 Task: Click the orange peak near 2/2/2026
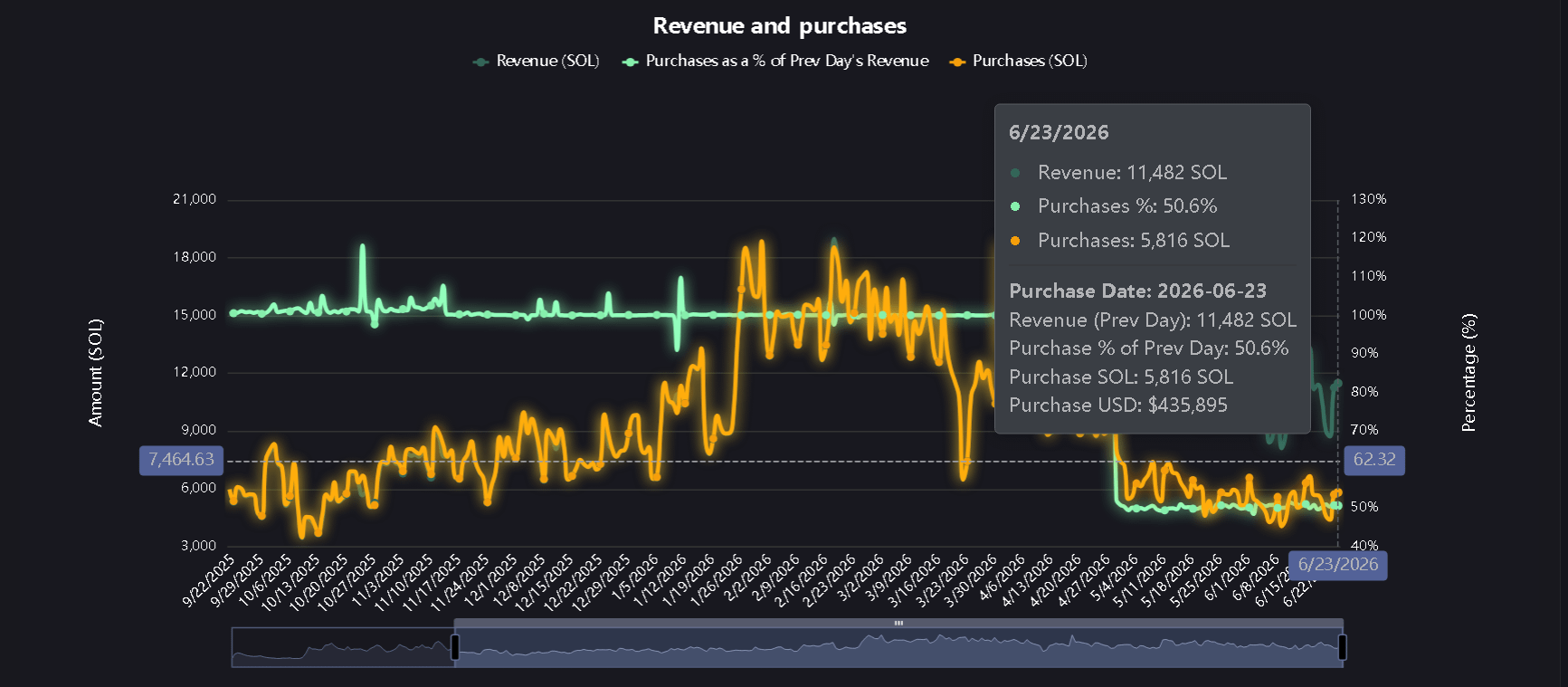[x=762, y=243]
